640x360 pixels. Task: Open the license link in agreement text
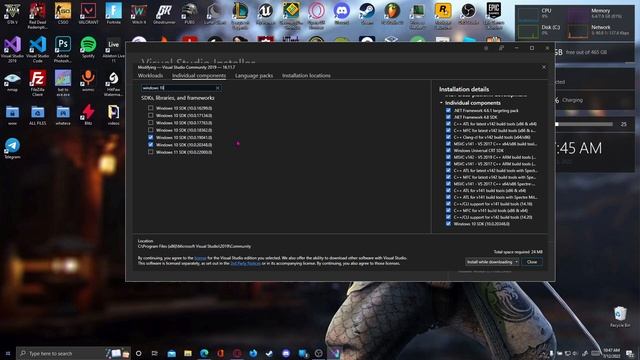(200, 258)
